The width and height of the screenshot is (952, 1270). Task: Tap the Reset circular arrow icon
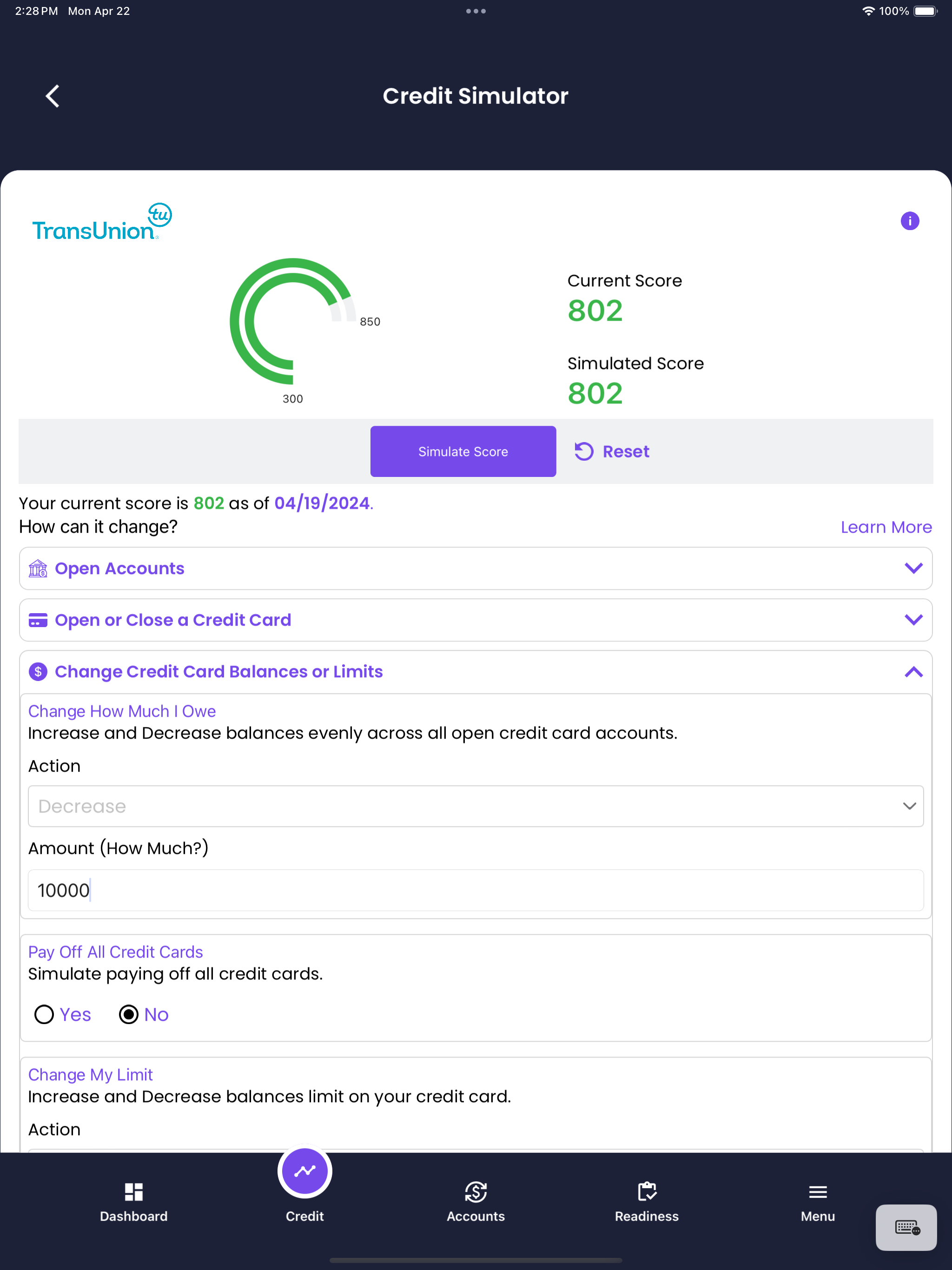pos(584,451)
